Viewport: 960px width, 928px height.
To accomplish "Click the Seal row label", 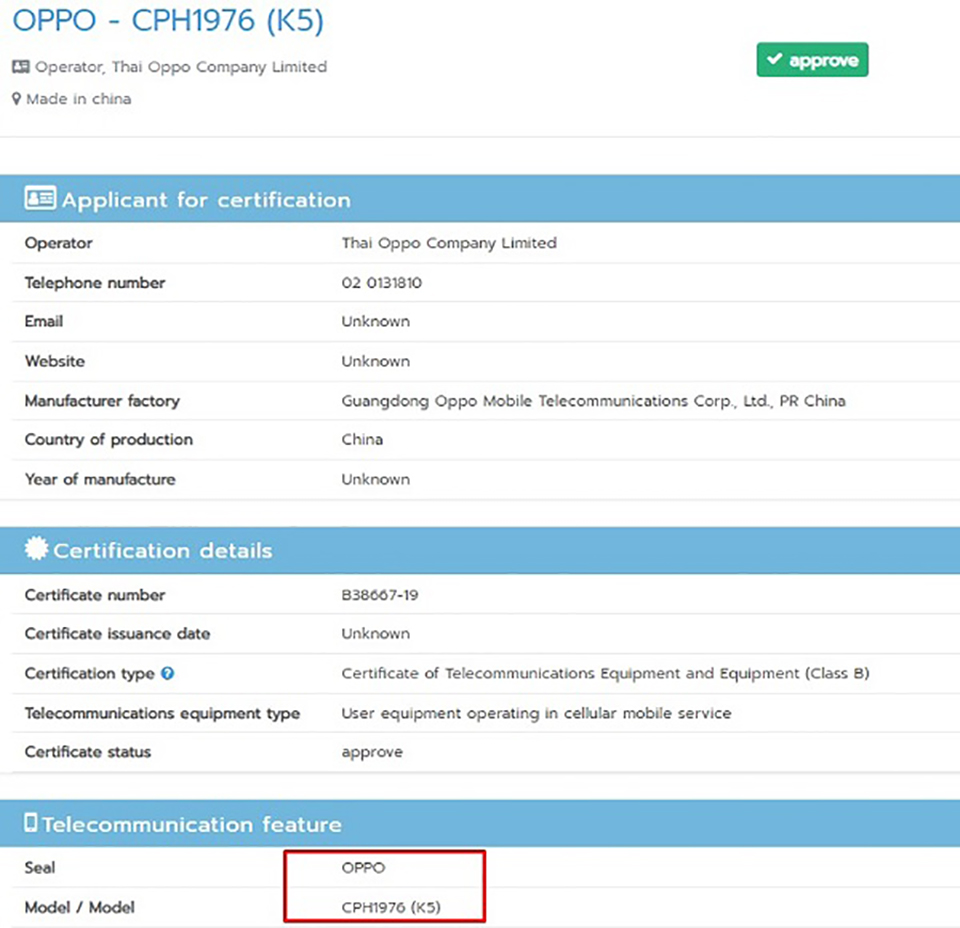I will point(40,867).
